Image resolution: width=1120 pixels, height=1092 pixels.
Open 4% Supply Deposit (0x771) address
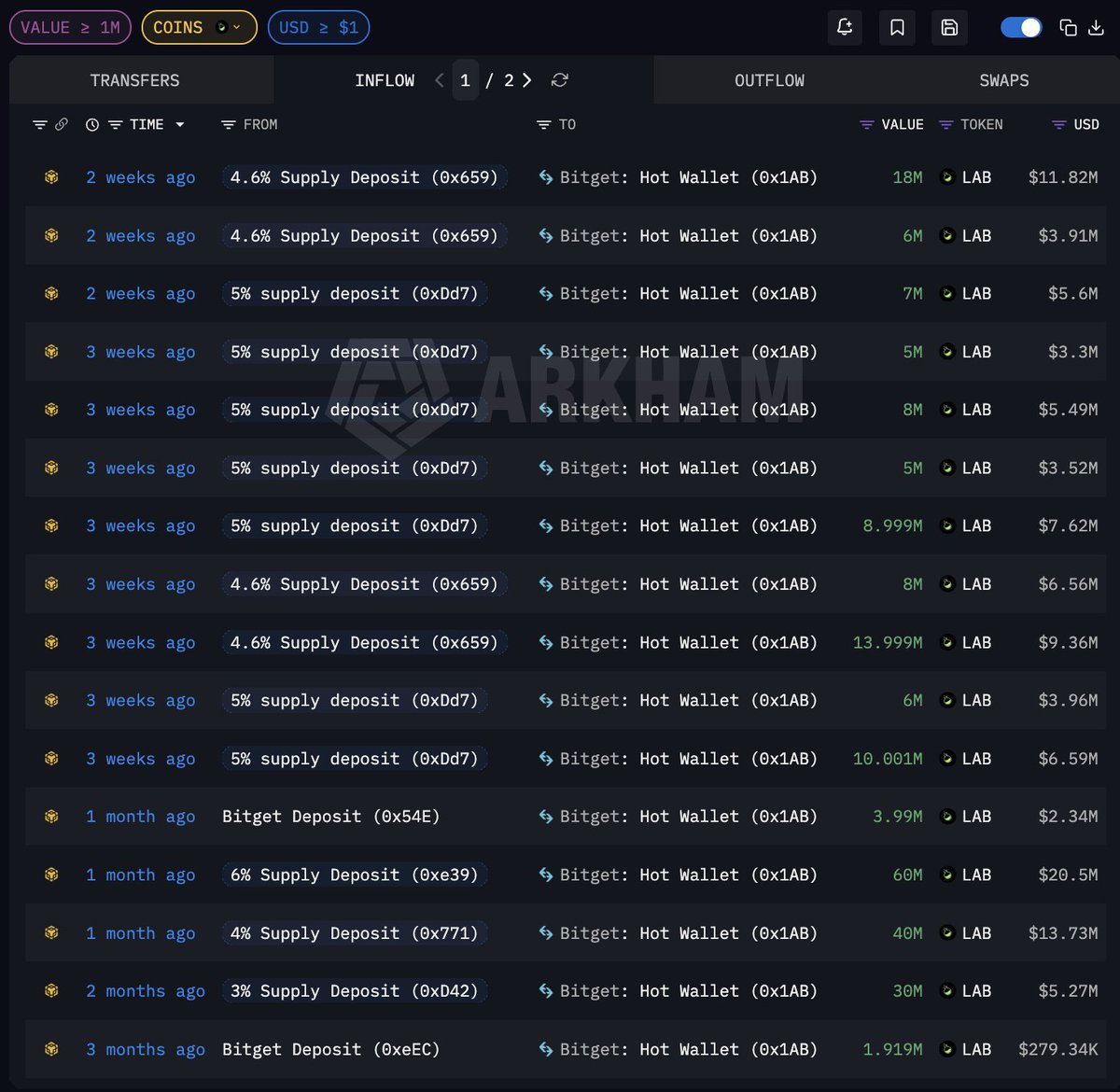pyautogui.click(x=355, y=933)
